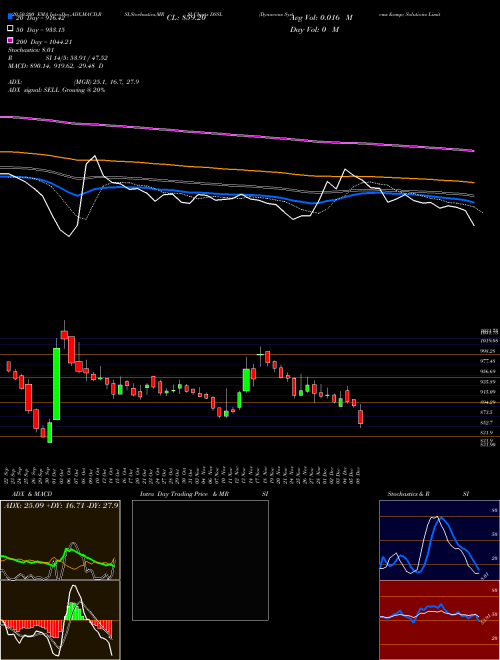Click the Avg Vol: 0.016 M label
This screenshot has width=500, height=660.
coord(321,18)
